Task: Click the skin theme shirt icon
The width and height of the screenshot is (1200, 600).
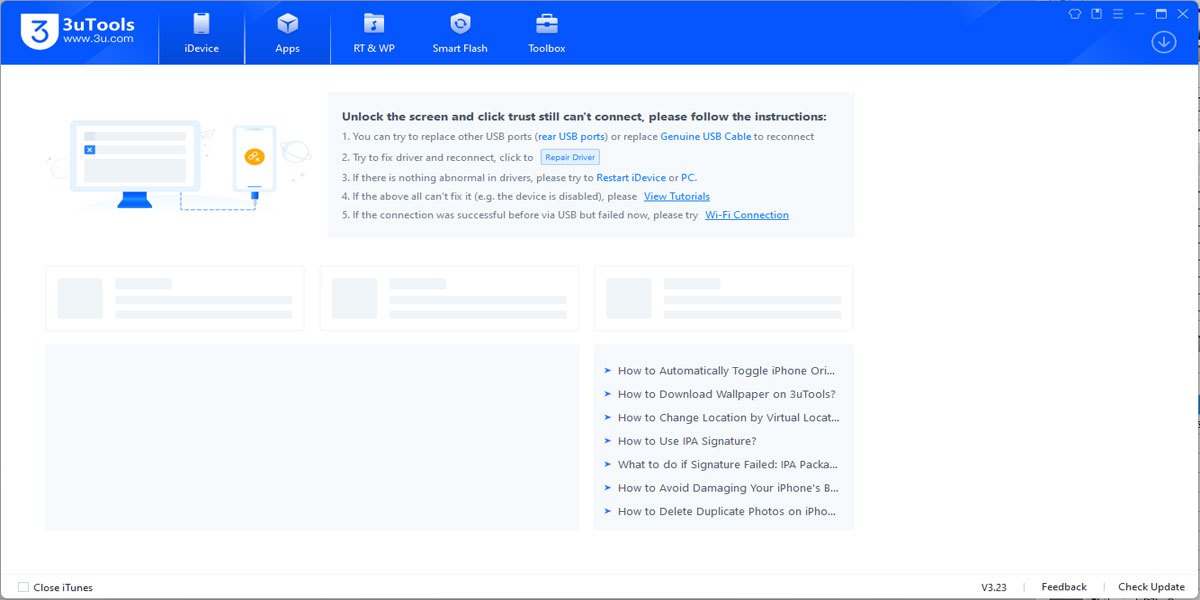Action: [1075, 14]
